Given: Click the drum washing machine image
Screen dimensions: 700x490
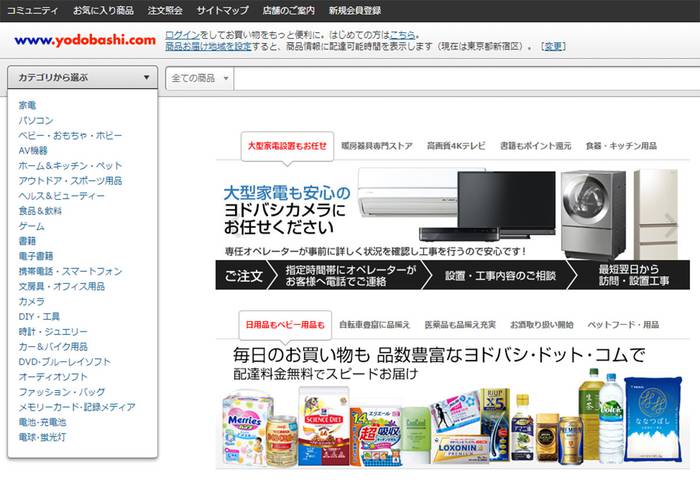Looking at the screenshot, I should tap(594, 215).
